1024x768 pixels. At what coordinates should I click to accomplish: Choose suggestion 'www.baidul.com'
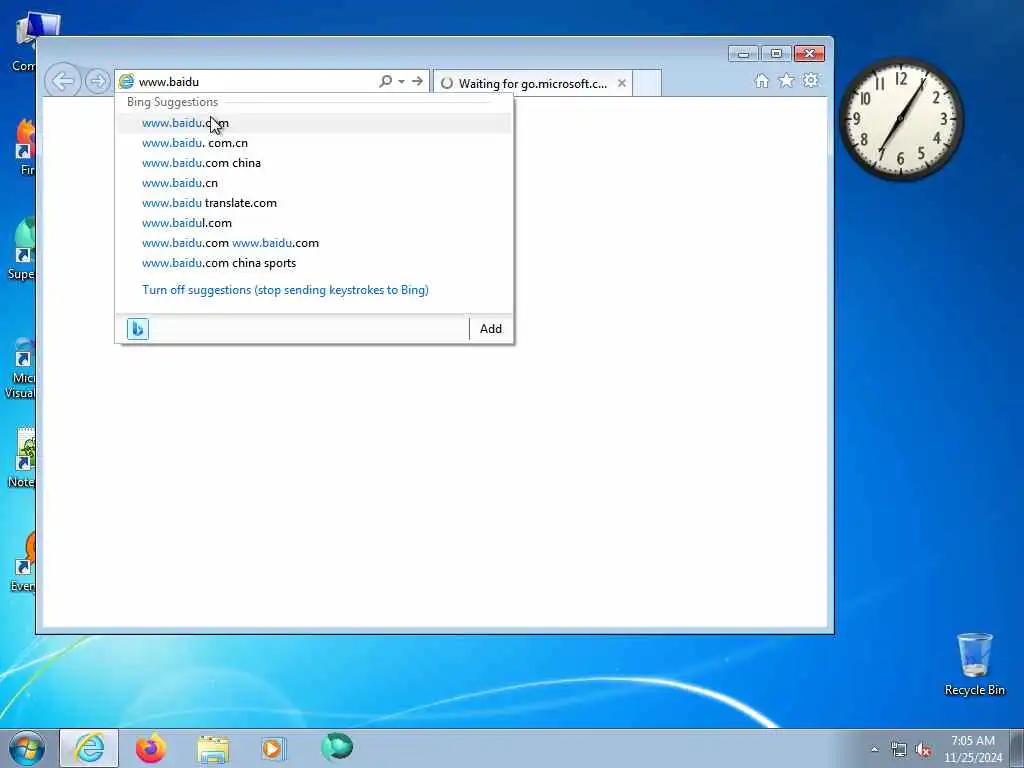coord(314,223)
